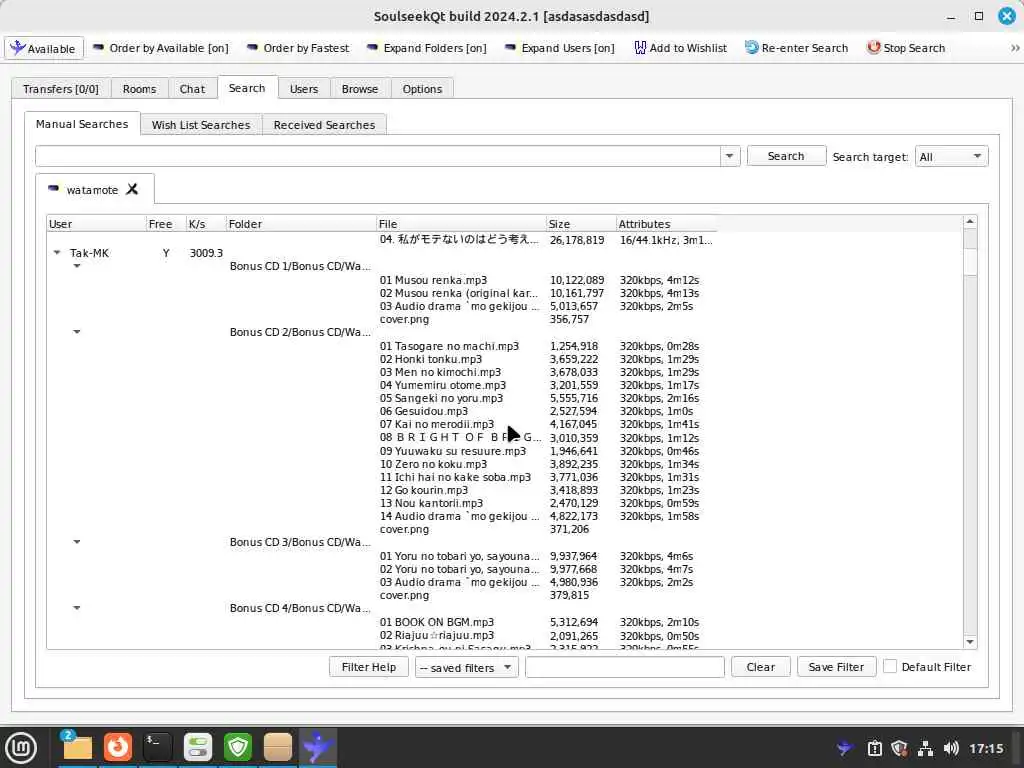The height and width of the screenshot is (768, 1024).
Task: Open the Transfers [0/0] tab
Action: click(x=61, y=89)
